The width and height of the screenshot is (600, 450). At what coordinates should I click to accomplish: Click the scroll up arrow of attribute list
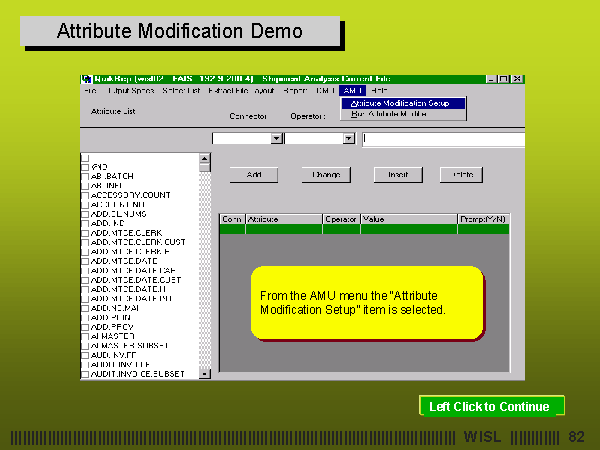205,158
